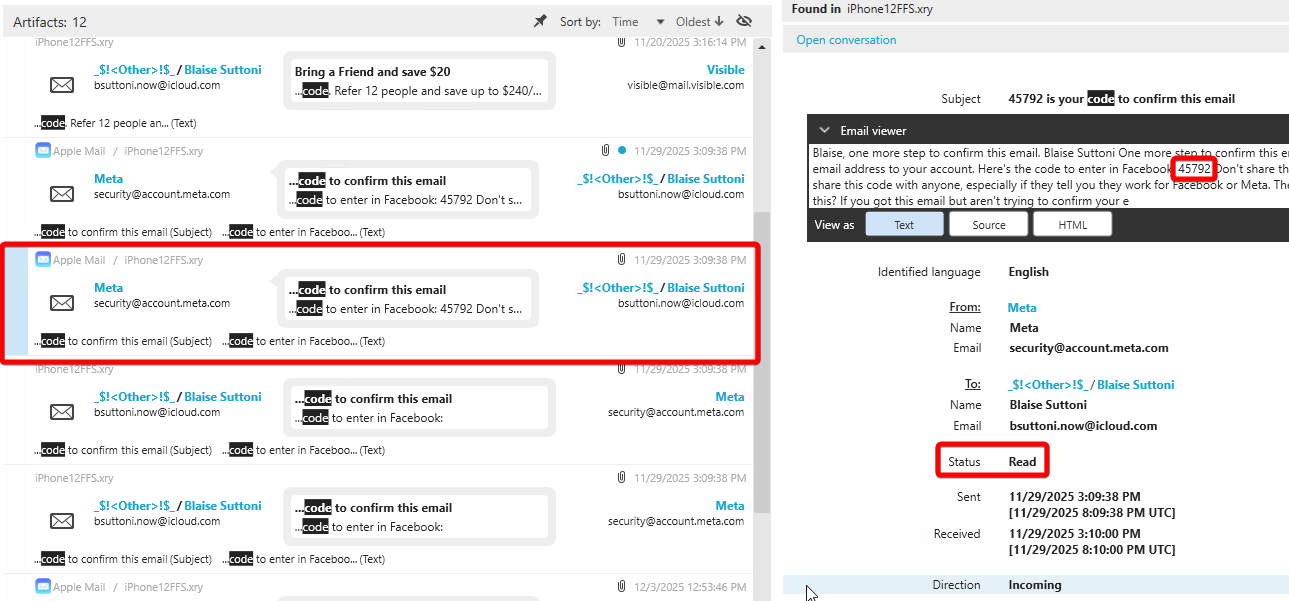Screen dimensions: 1289x601
Task: Click envelope icon in the selected Meta email
Action: [62, 303]
